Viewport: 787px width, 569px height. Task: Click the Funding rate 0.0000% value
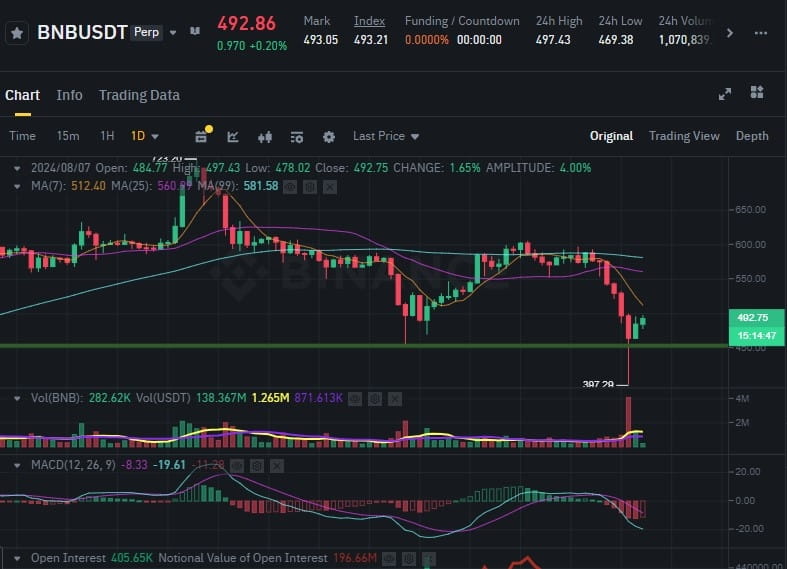tap(427, 40)
